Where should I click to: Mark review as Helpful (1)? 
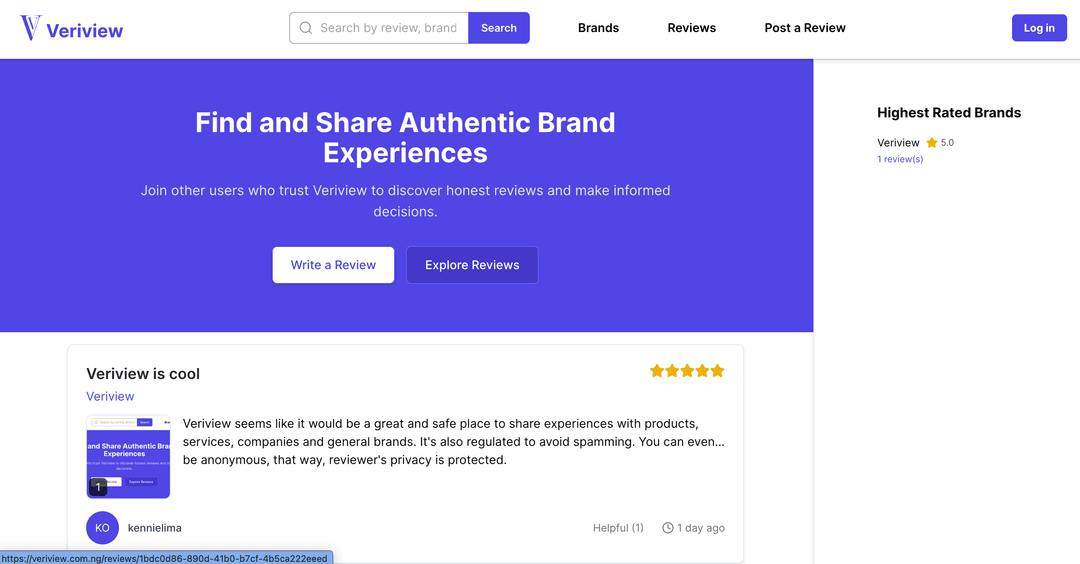tap(618, 528)
